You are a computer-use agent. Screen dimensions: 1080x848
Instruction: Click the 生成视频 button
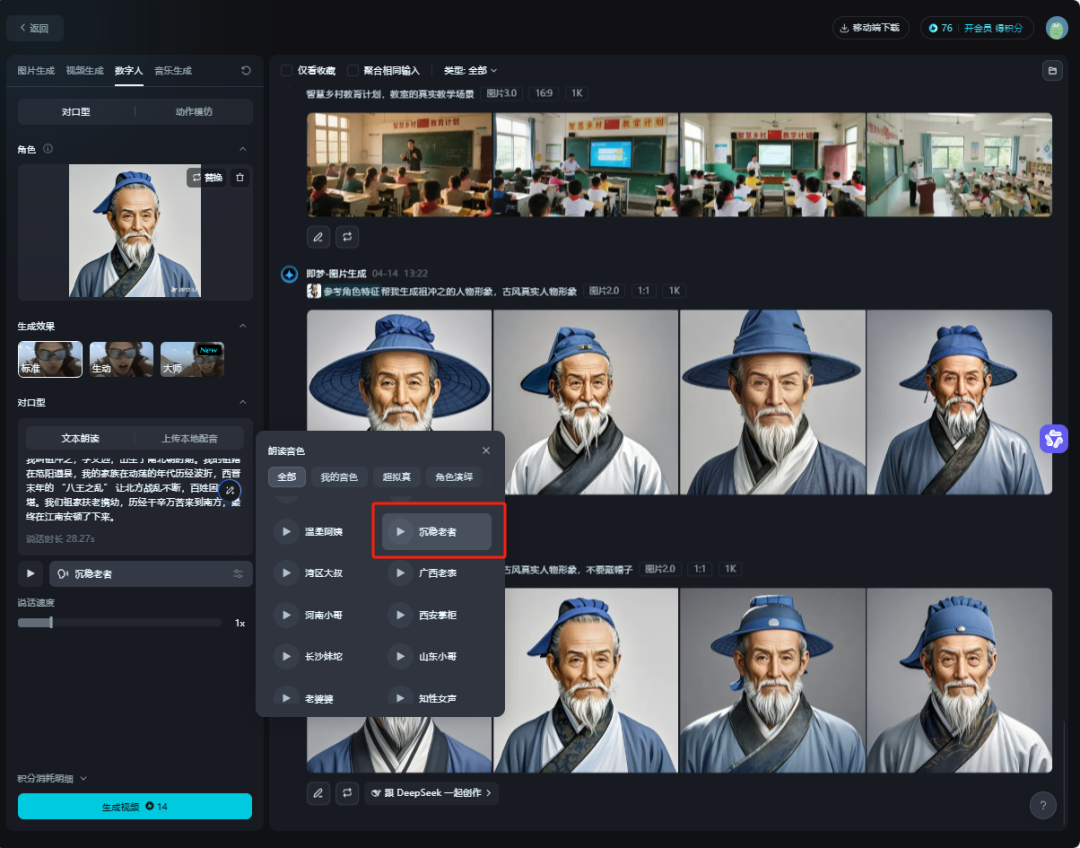pos(135,806)
